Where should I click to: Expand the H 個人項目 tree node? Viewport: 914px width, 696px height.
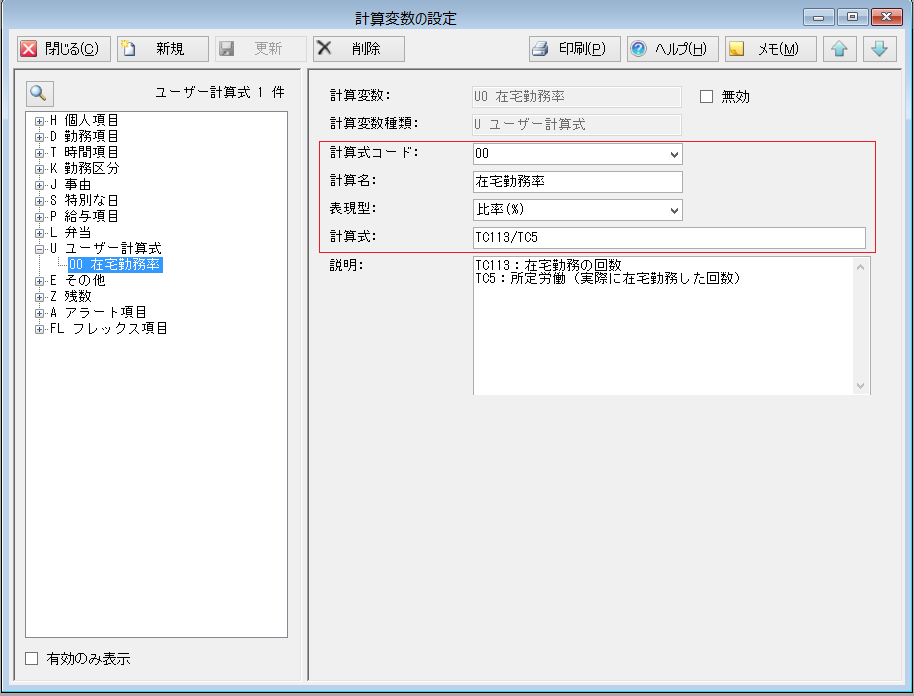click(x=39, y=121)
